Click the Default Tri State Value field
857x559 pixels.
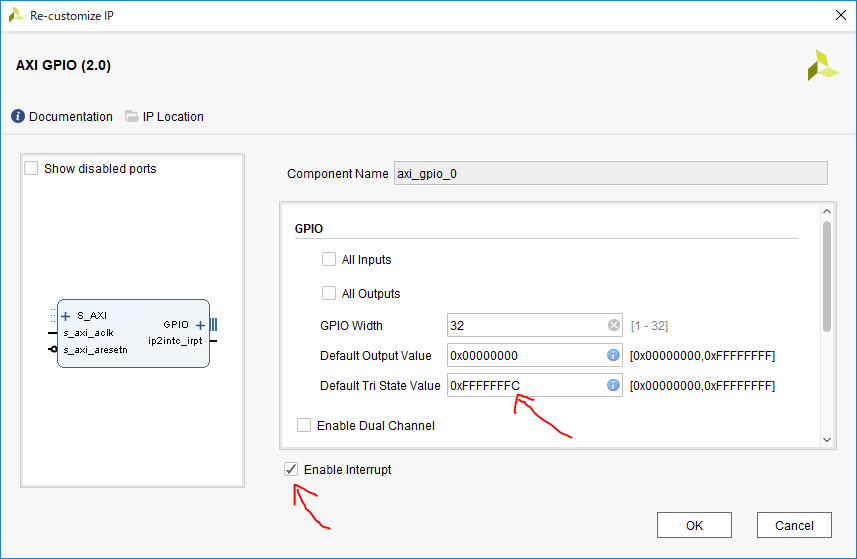pos(525,385)
